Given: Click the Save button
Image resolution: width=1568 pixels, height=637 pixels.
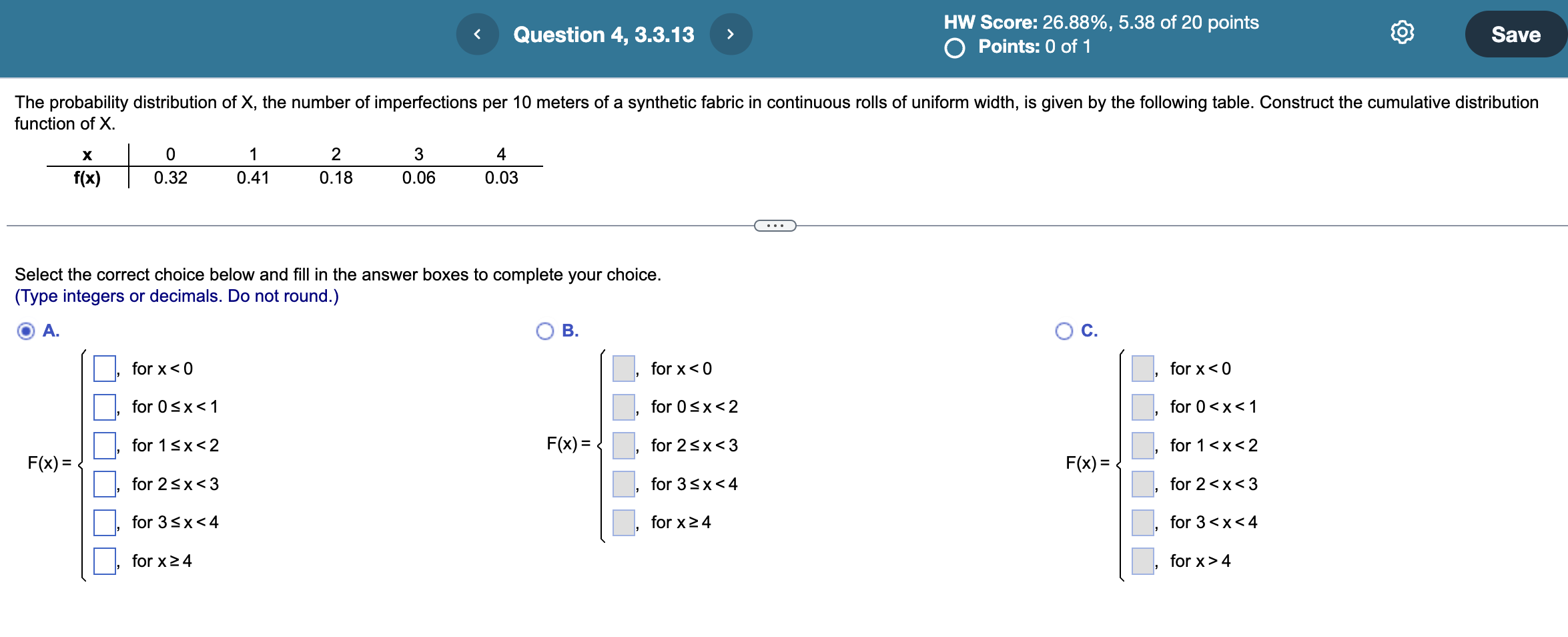Looking at the screenshot, I should click(x=1515, y=34).
